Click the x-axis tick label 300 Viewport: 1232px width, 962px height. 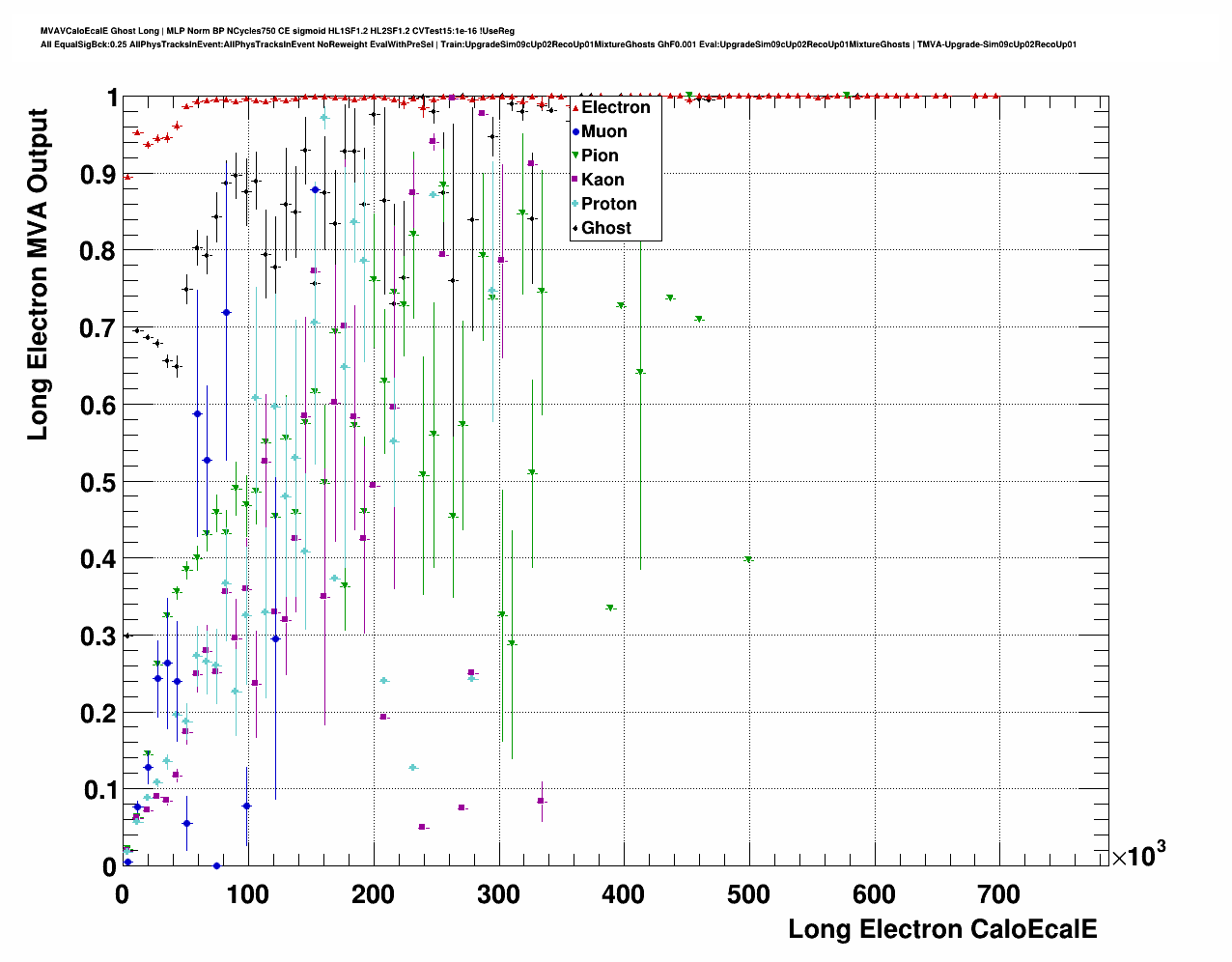pyautogui.click(x=498, y=895)
